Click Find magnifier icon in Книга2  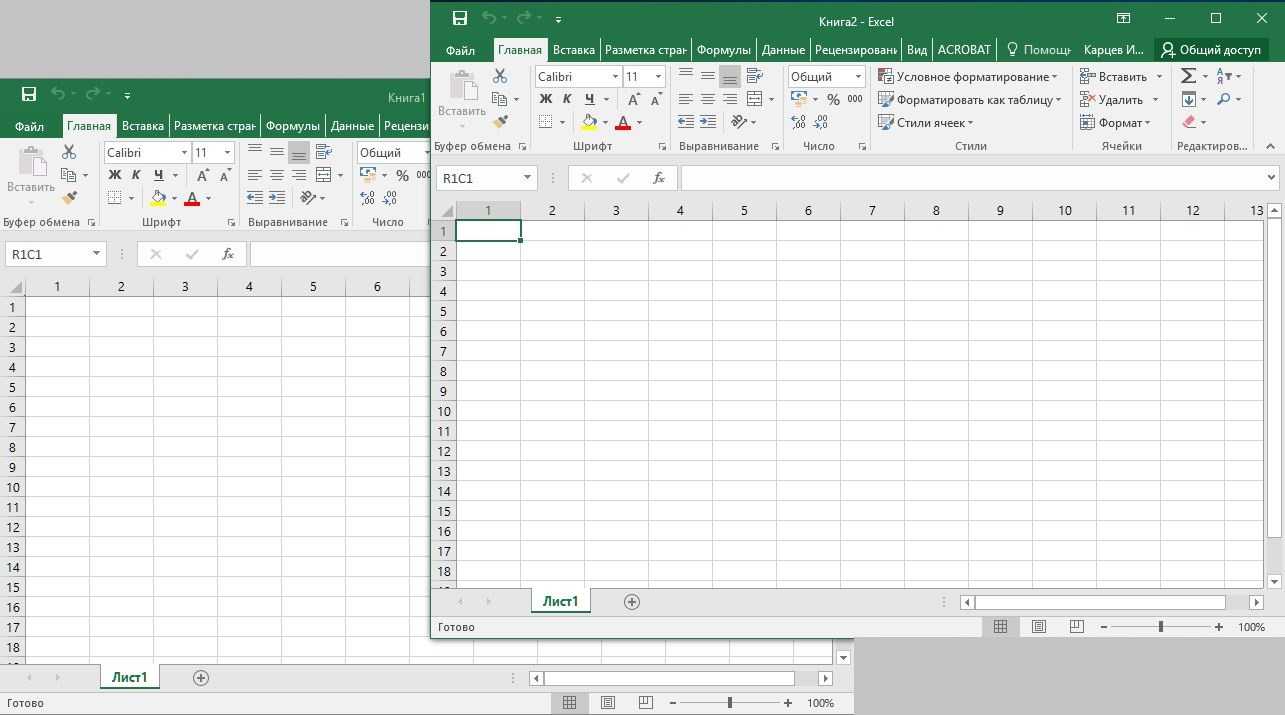pyautogui.click(x=1225, y=99)
